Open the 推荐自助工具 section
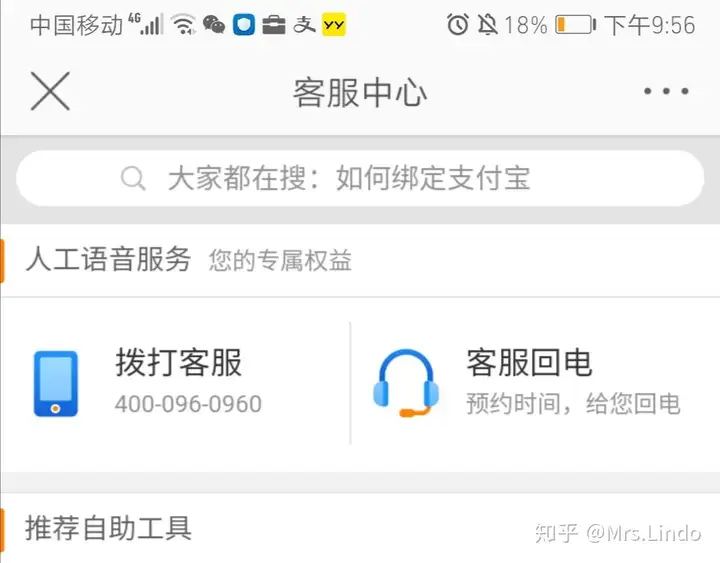 pos(108,528)
